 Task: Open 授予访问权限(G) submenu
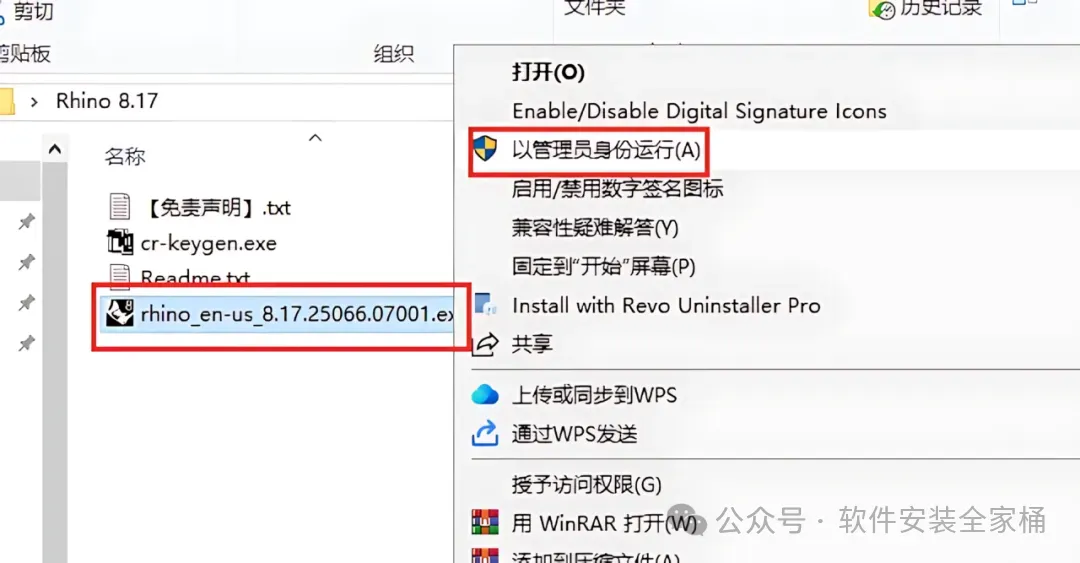point(586,484)
